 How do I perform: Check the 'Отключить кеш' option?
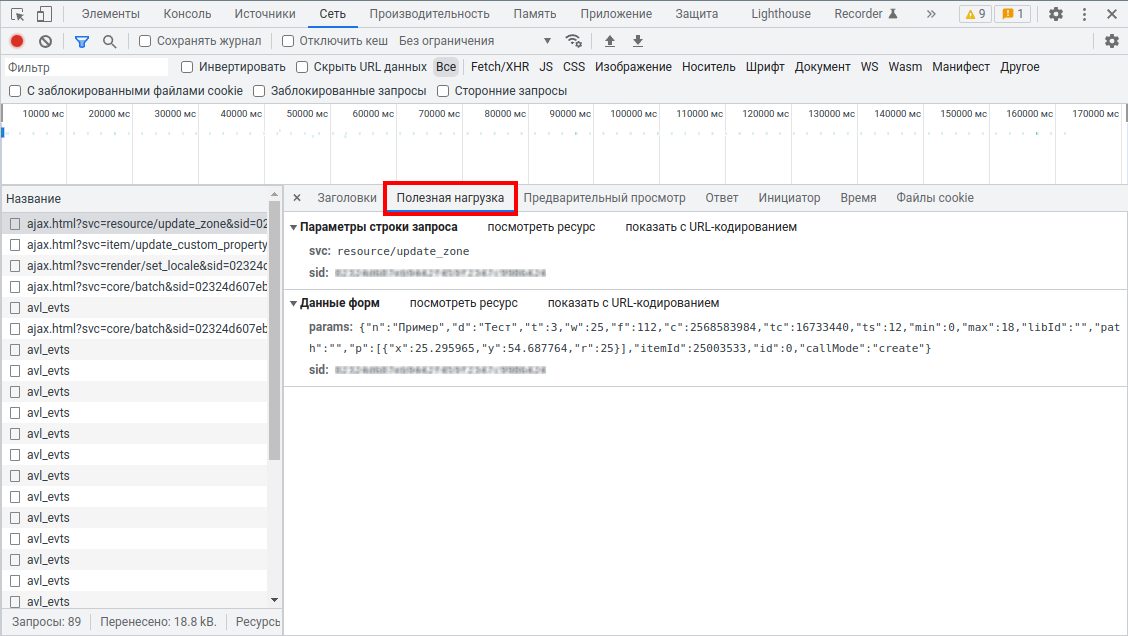(289, 41)
